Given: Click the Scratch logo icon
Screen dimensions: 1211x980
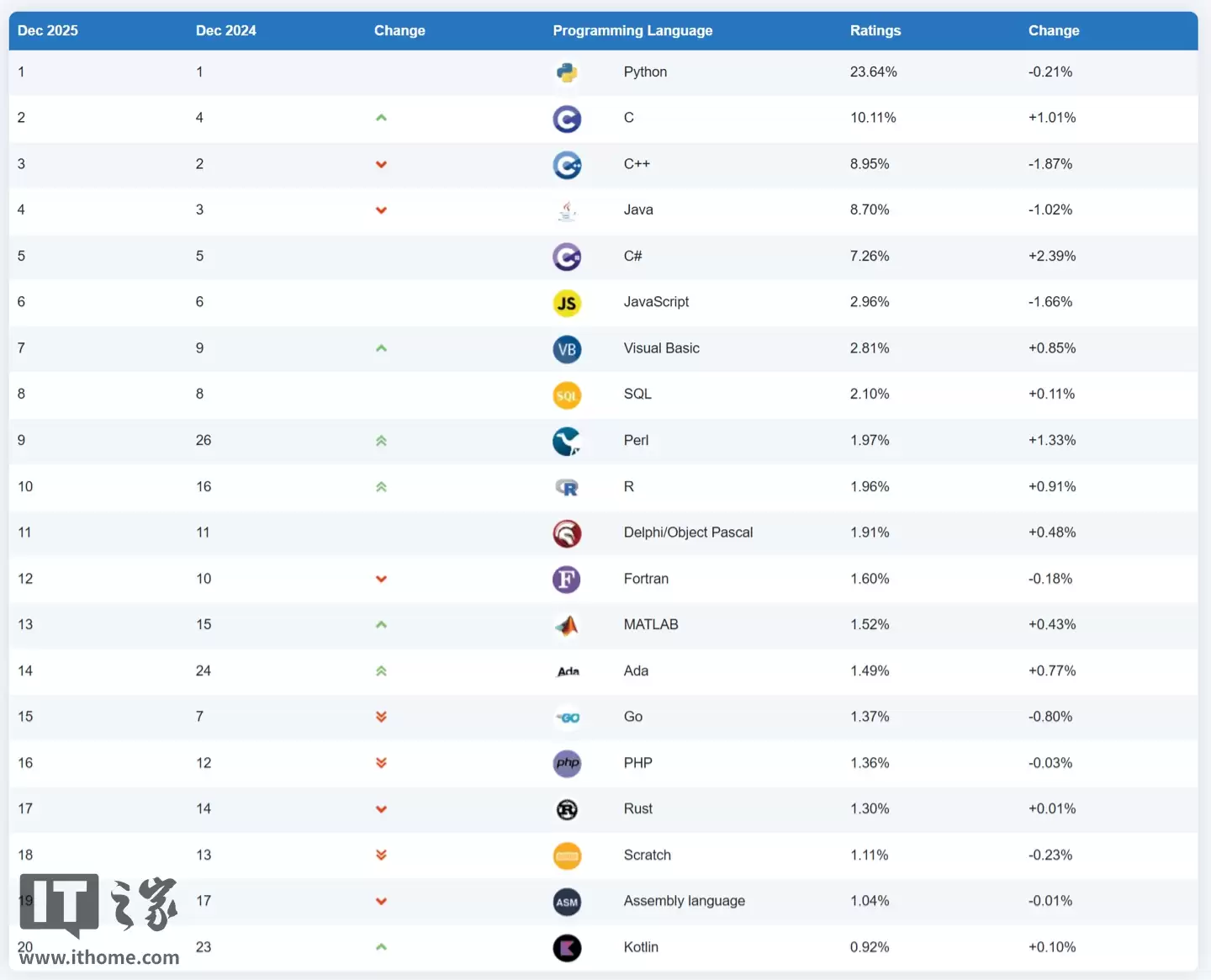Looking at the screenshot, I should [x=567, y=856].
